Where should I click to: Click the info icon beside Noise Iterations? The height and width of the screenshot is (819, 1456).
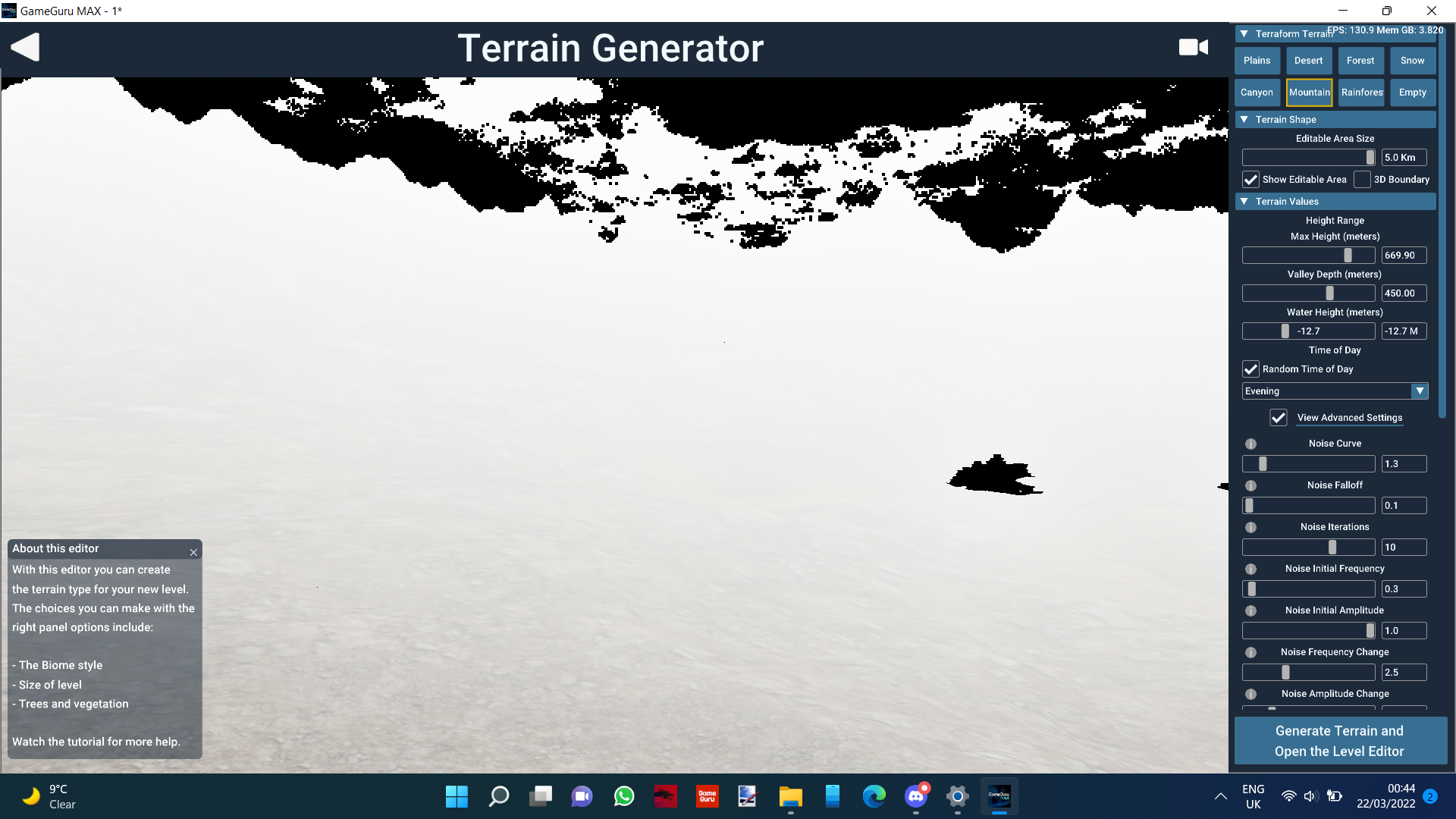pos(1250,527)
